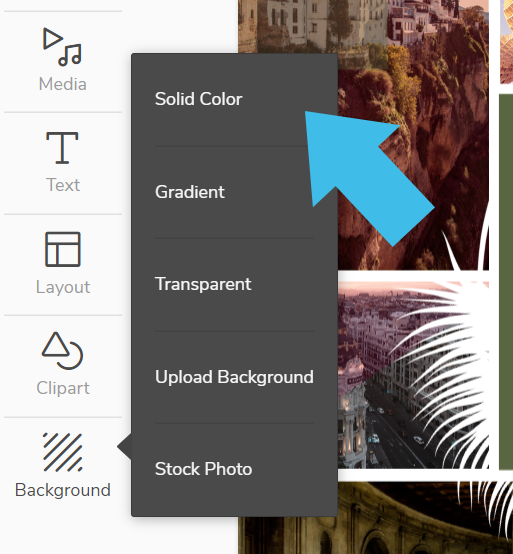
Task: Select the Text tool T icon
Action: pyautogui.click(x=62, y=148)
